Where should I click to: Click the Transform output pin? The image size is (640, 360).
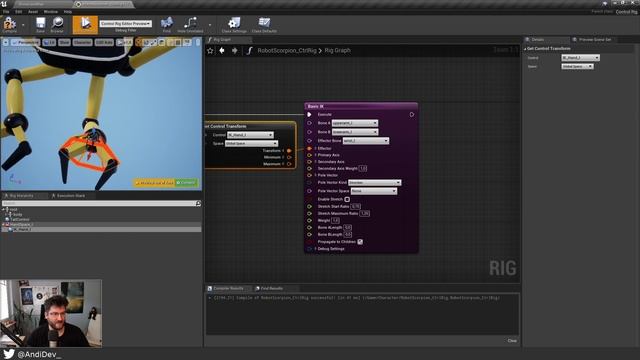pyautogui.click(x=289, y=151)
